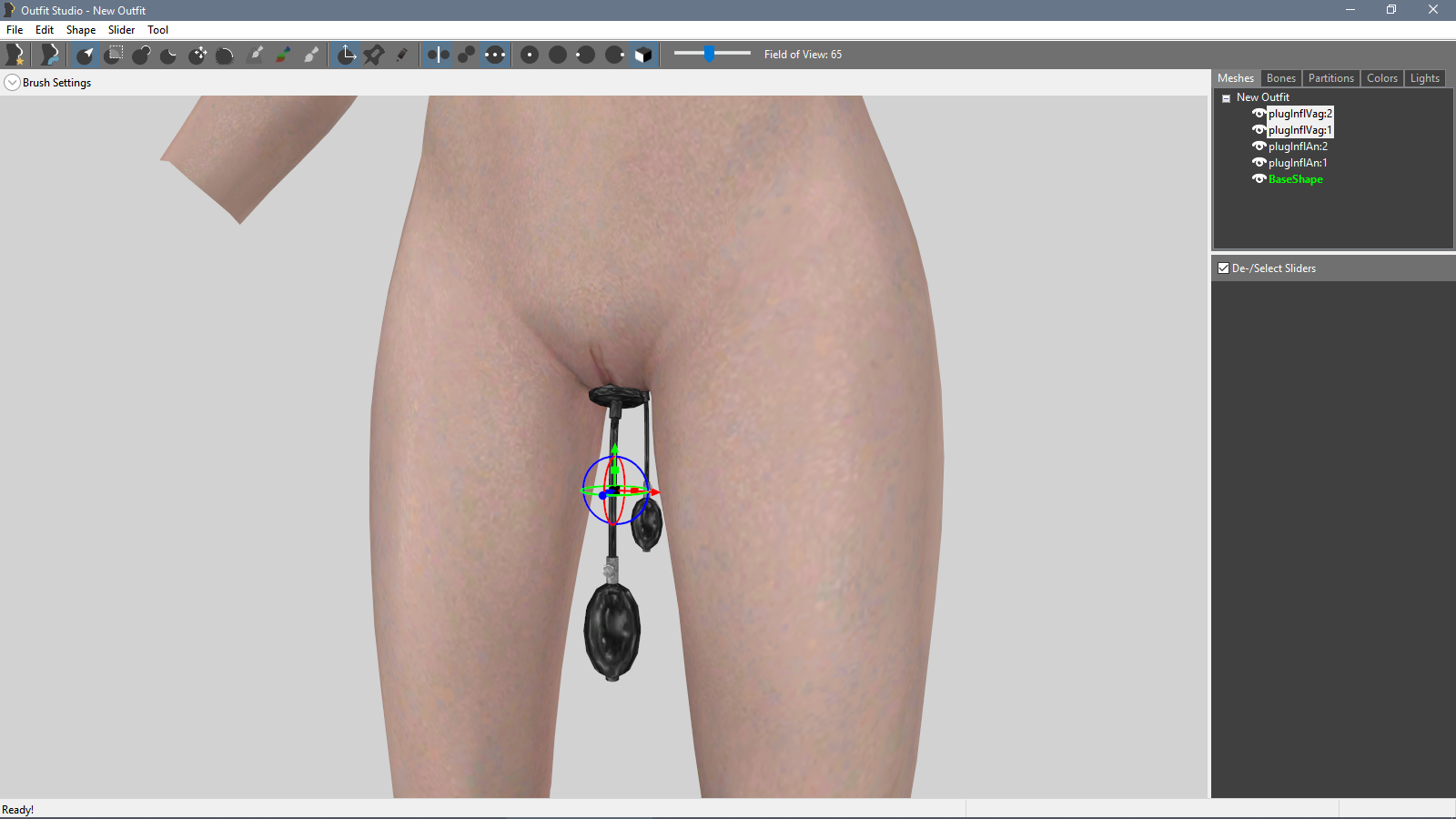Select the plugInflAn:2 mesh
This screenshot has width=1456, height=819.
click(1299, 147)
